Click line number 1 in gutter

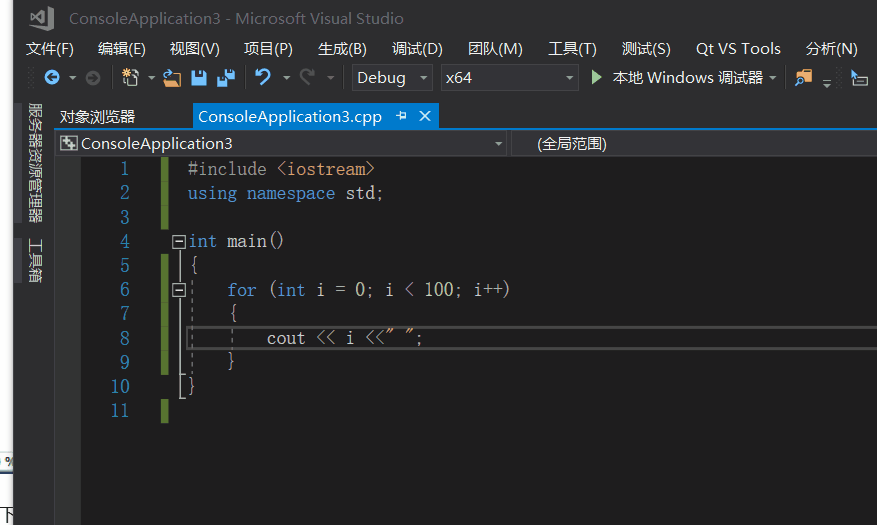[x=124, y=169]
